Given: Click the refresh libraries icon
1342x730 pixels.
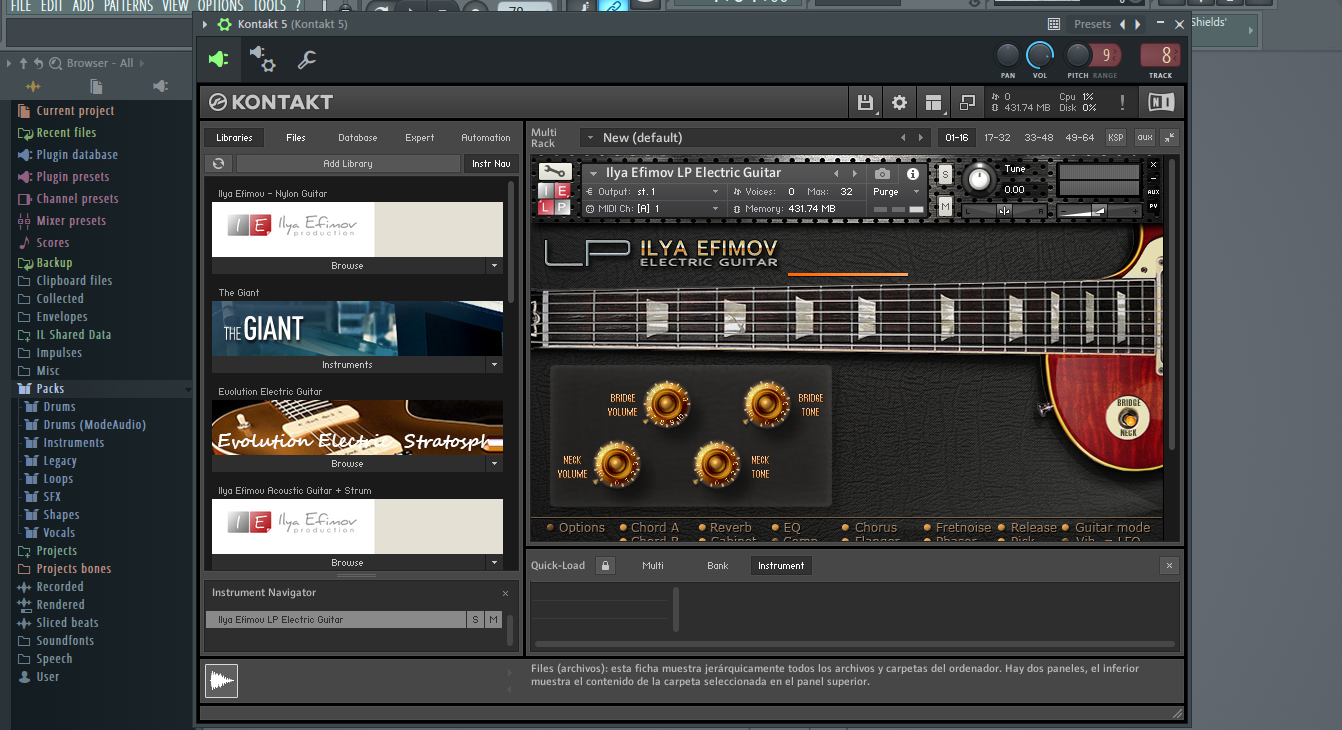Looking at the screenshot, I should 218,163.
